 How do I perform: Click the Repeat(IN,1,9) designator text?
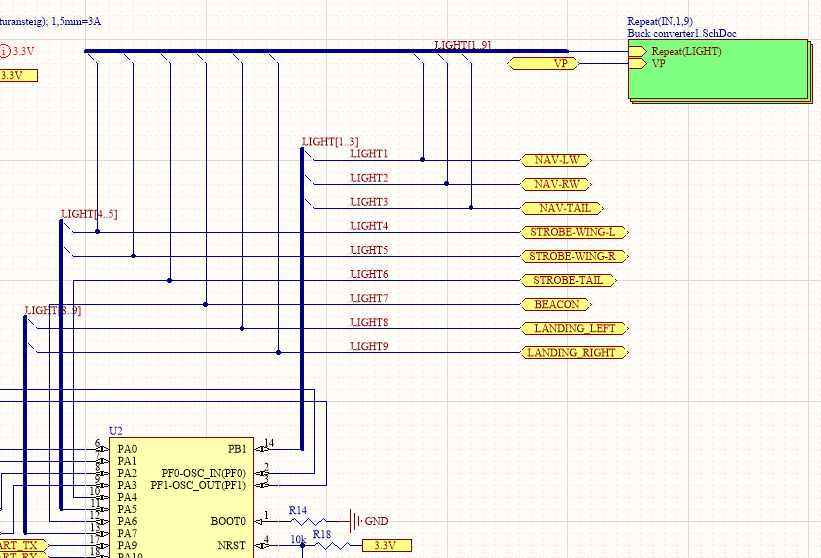(x=660, y=21)
